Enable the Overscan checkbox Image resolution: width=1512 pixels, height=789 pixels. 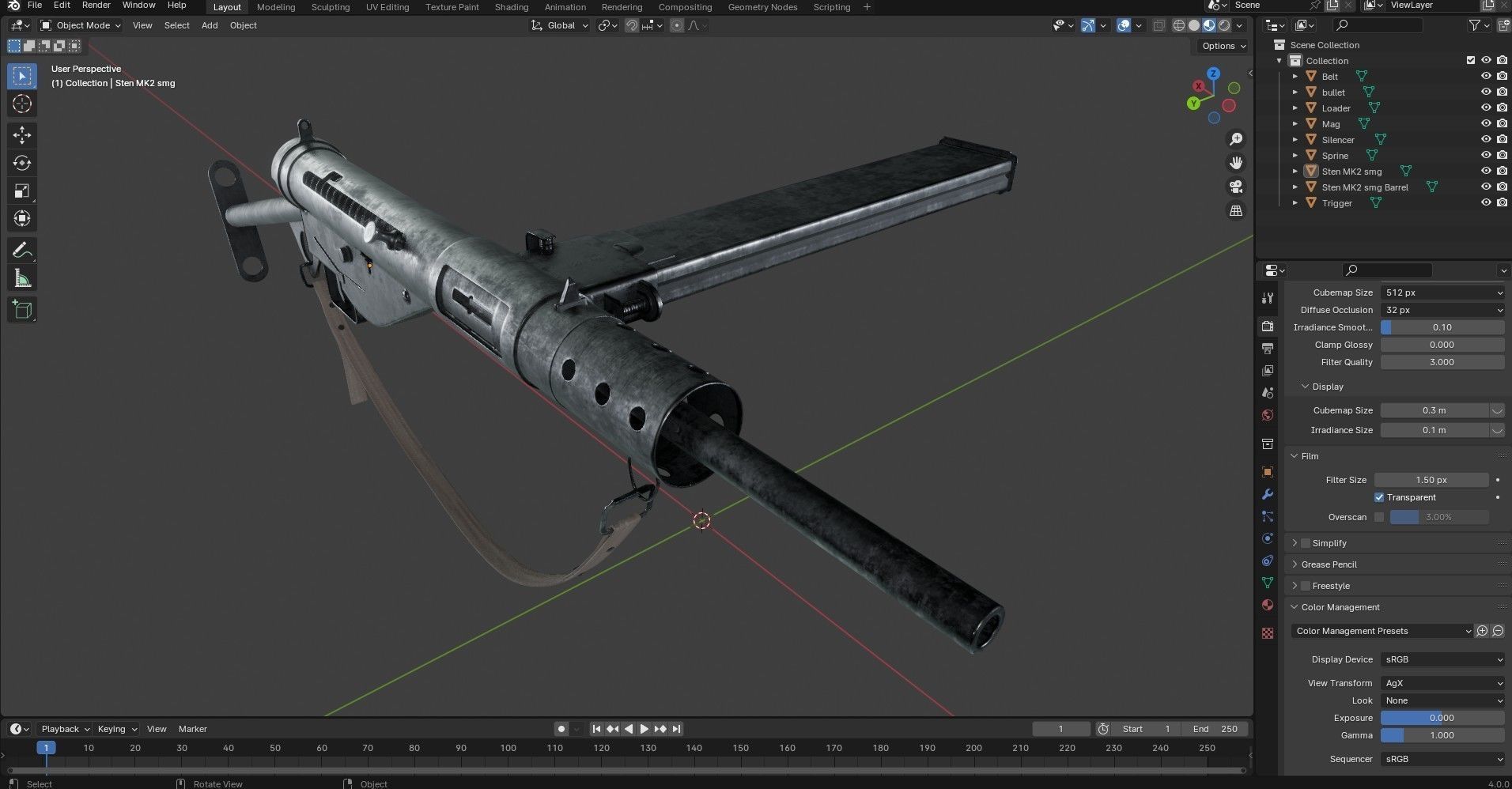click(1379, 517)
